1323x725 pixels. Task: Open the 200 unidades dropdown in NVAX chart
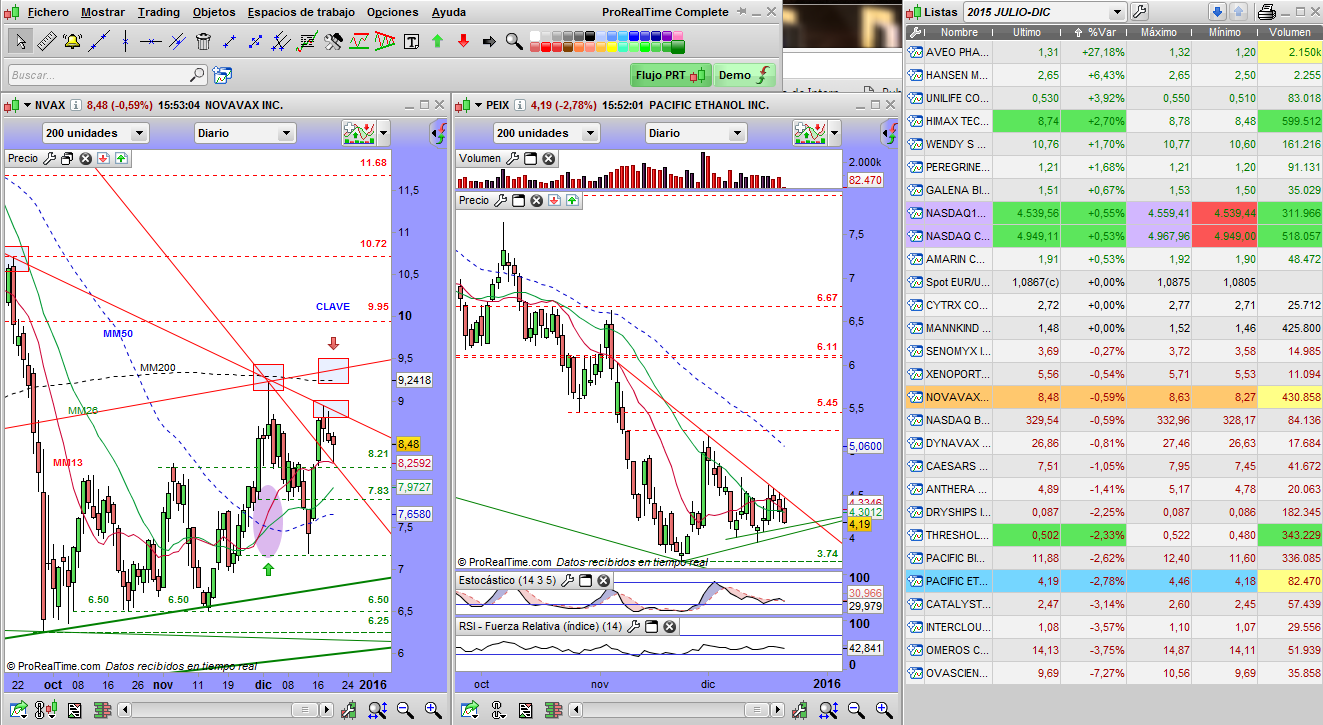click(x=96, y=133)
